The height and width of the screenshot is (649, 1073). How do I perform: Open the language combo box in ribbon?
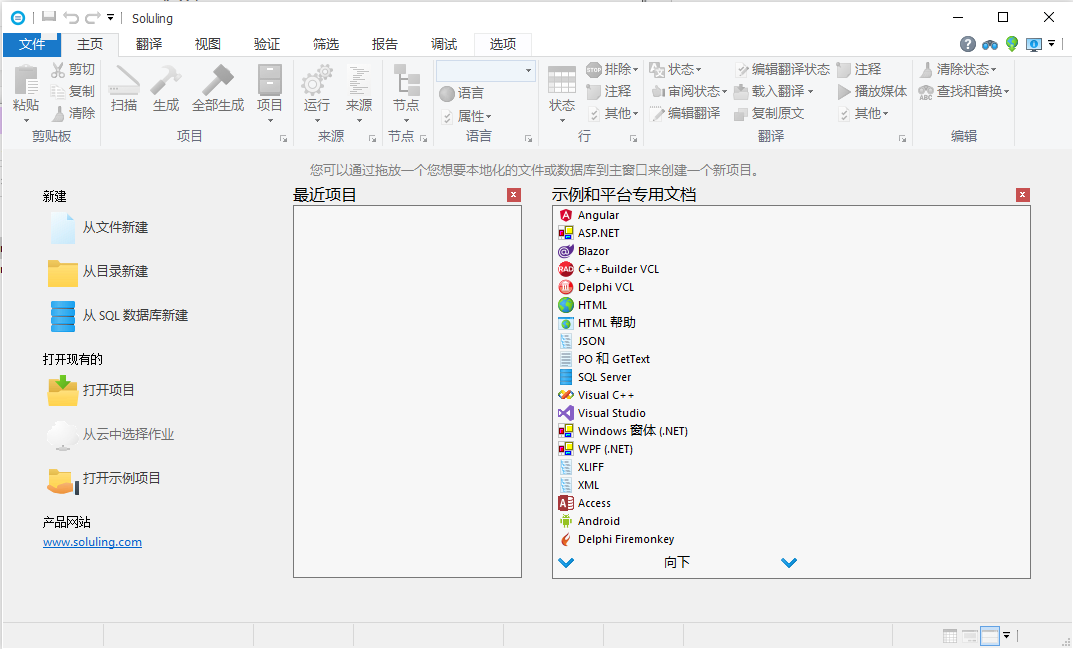(528, 71)
